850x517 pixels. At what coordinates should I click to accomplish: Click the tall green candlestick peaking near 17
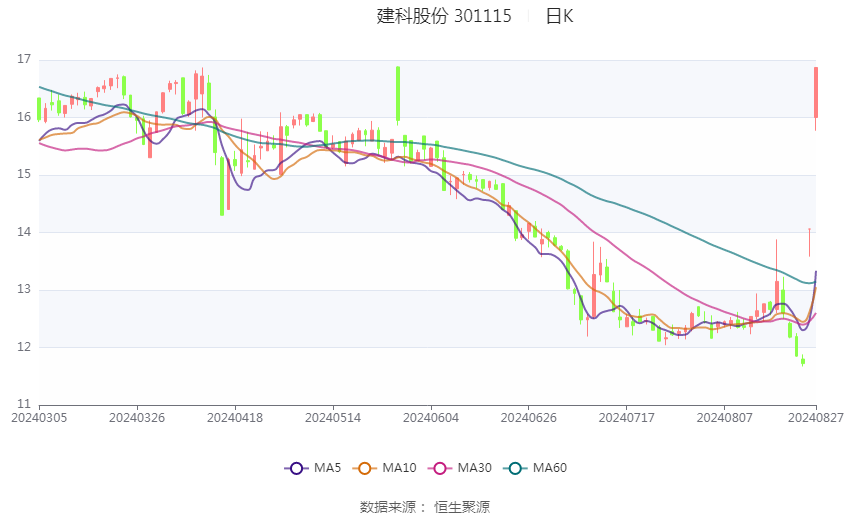tap(398, 94)
